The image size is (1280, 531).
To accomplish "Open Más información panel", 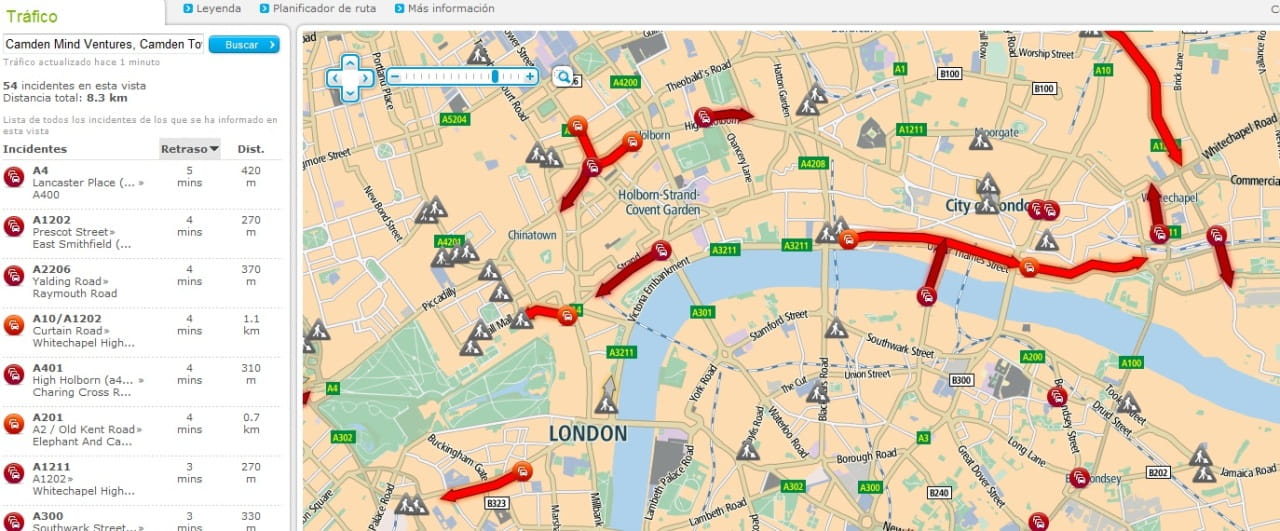I will tap(445, 8).
